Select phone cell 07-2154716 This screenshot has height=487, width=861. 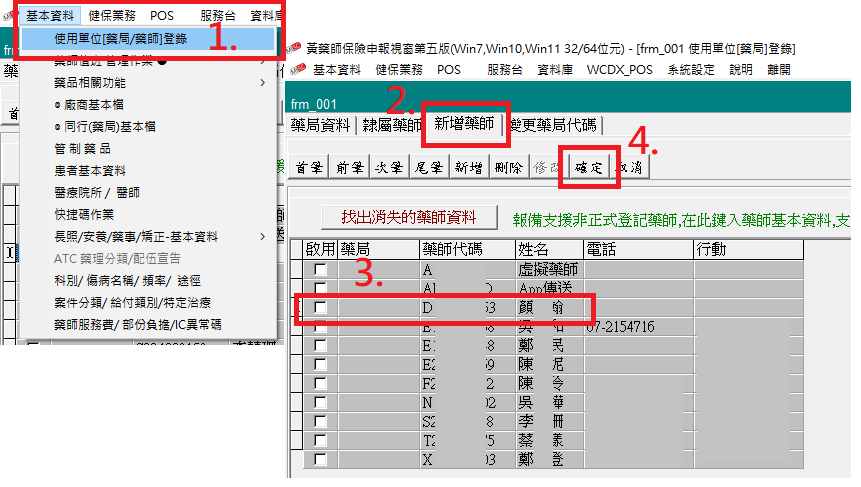point(639,327)
